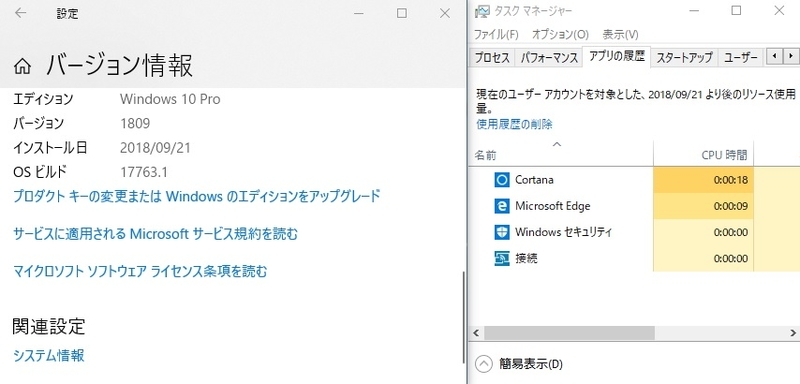
Task: Click the Cortana app icon
Action: 502,180
